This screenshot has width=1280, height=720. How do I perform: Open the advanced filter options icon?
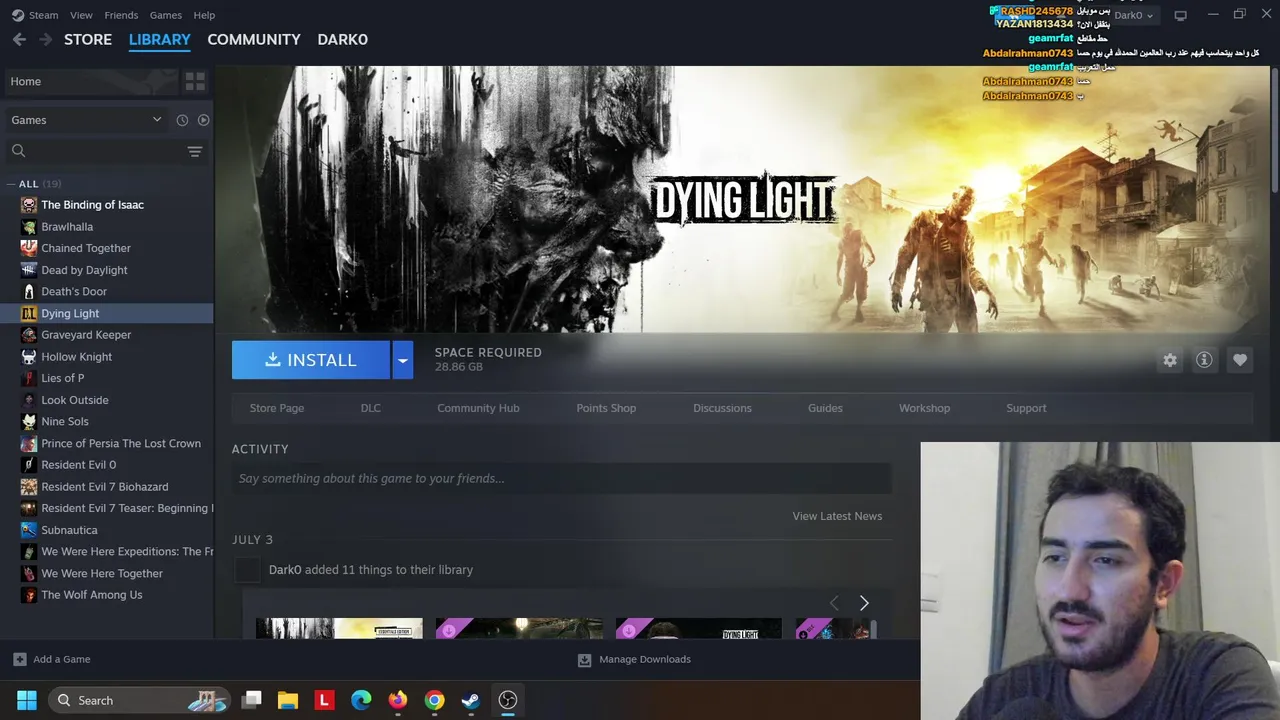coord(195,151)
